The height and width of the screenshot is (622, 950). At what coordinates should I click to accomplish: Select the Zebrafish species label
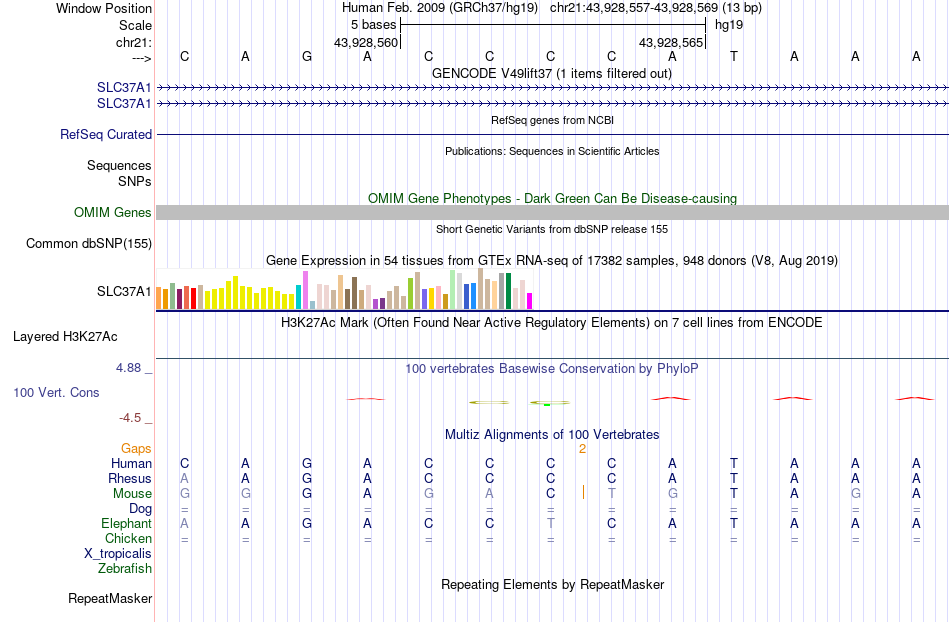pyautogui.click(x=125, y=568)
